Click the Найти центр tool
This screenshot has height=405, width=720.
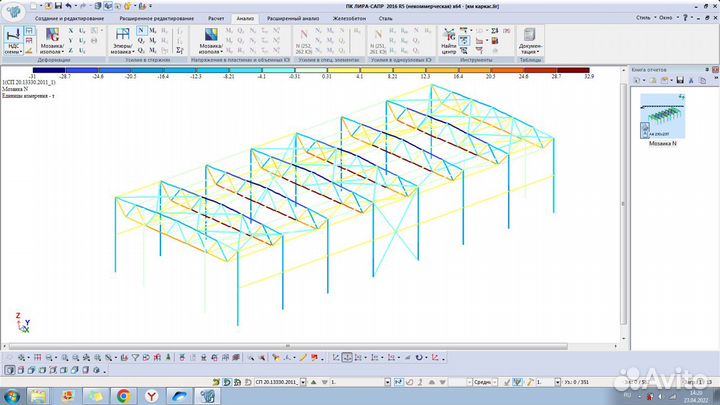450,39
